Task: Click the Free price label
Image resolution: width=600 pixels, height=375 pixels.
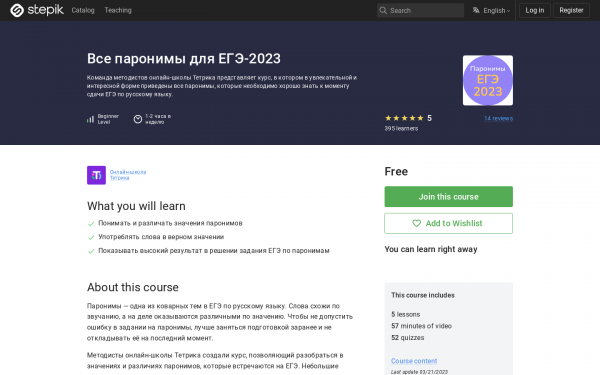Action: click(x=396, y=171)
